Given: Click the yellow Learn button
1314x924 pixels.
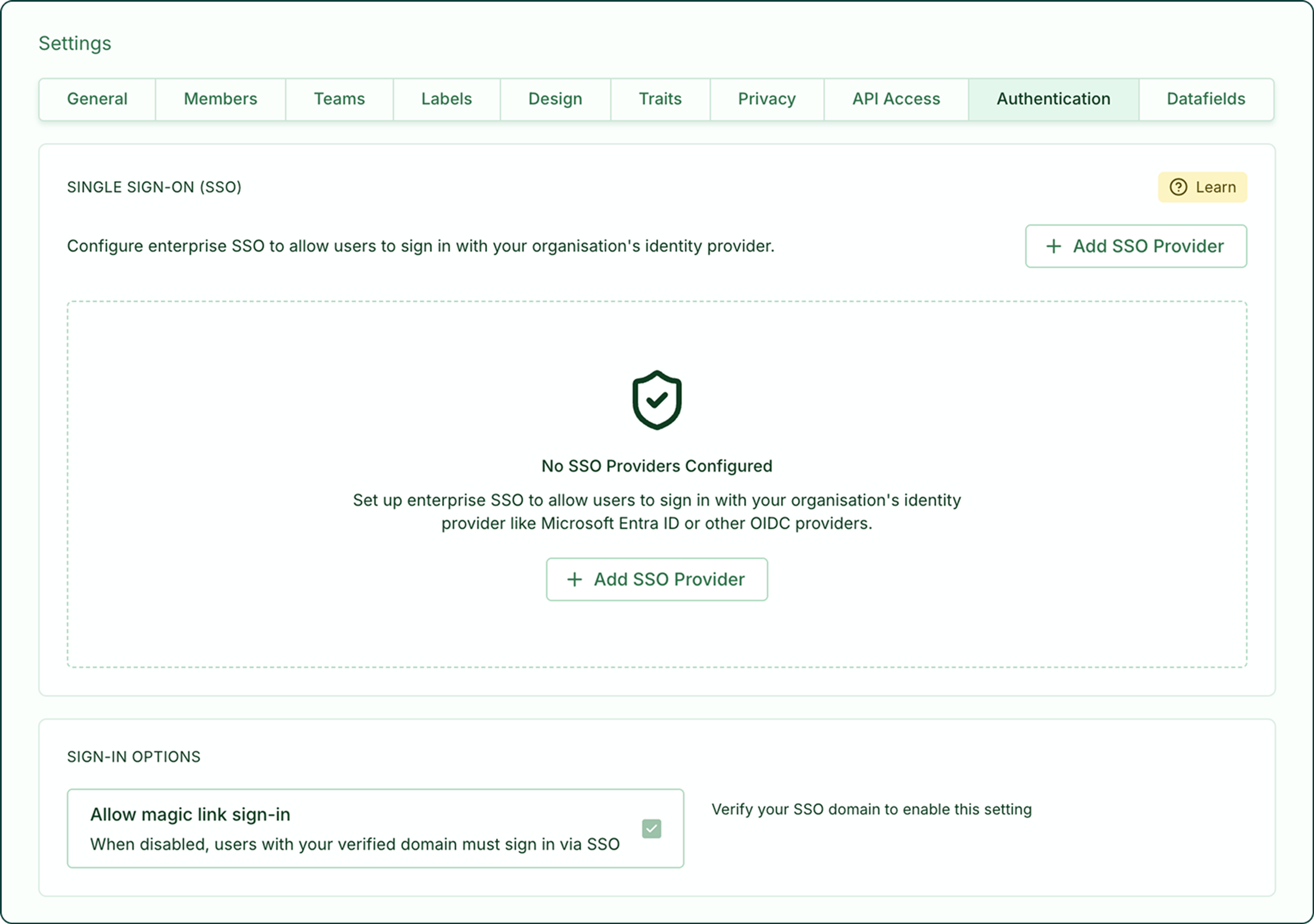Looking at the screenshot, I should click(x=1202, y=187).
